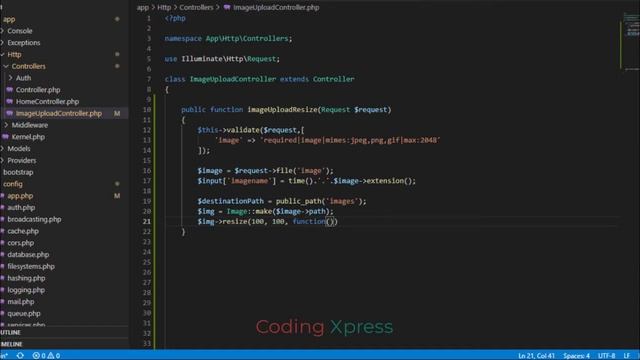Expand the Timeline panel section
The height and width of the screenshot is (360, 640).
click(x=11, y=344)
